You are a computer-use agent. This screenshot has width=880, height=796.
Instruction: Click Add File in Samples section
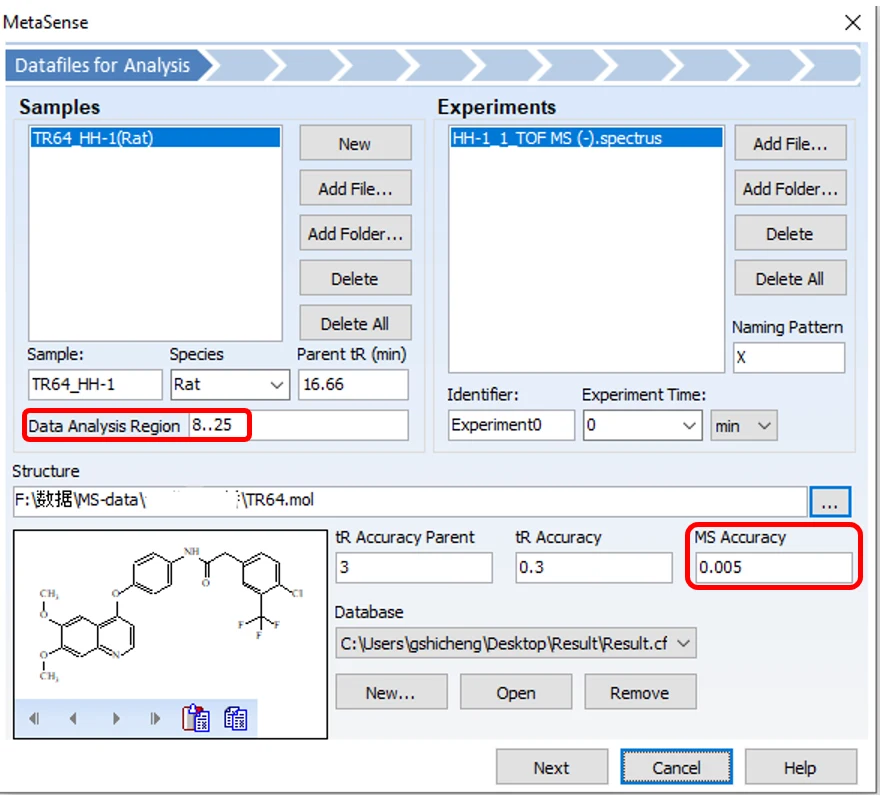(355, 189)
